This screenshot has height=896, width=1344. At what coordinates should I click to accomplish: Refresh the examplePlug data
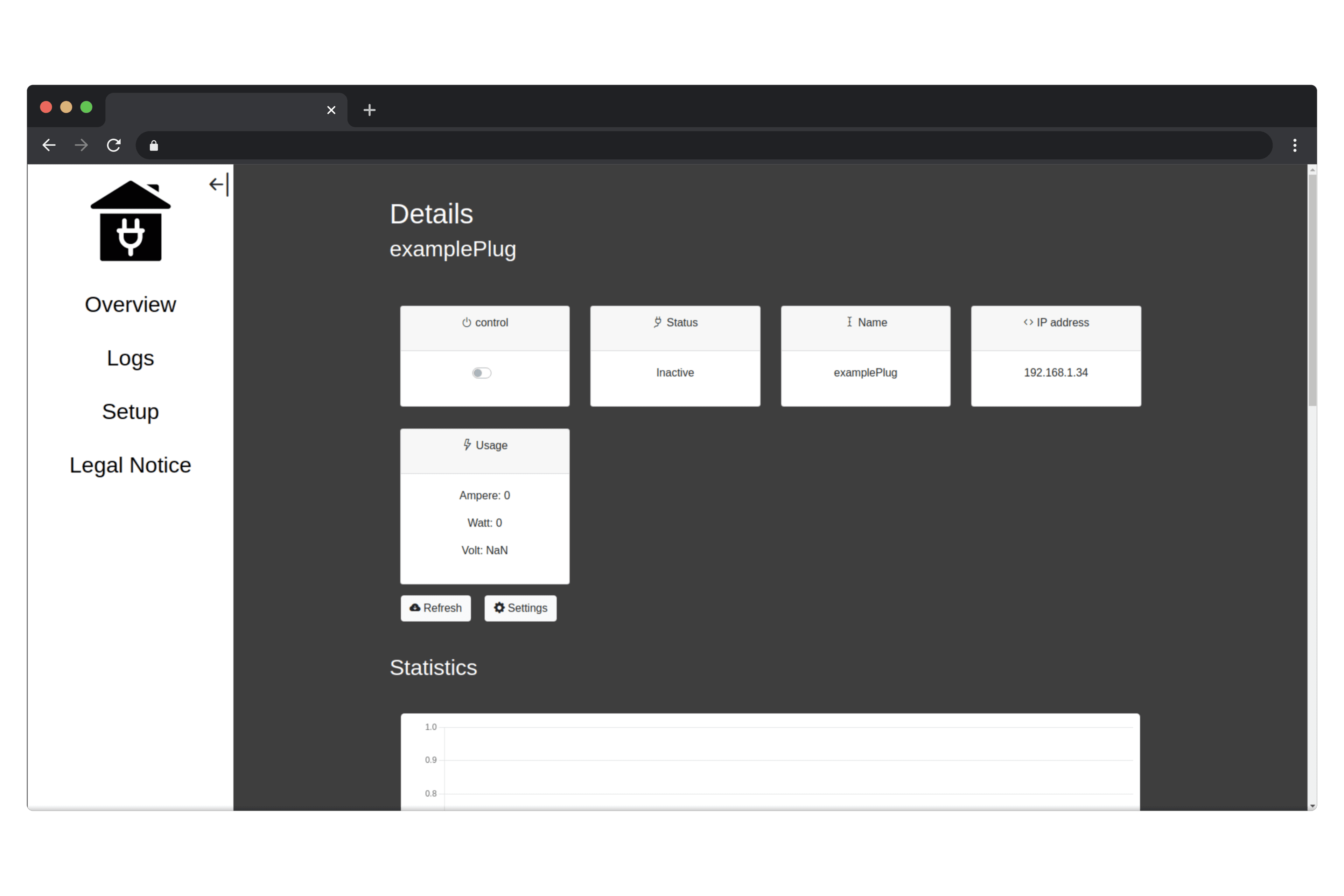(x=435, y=608)
